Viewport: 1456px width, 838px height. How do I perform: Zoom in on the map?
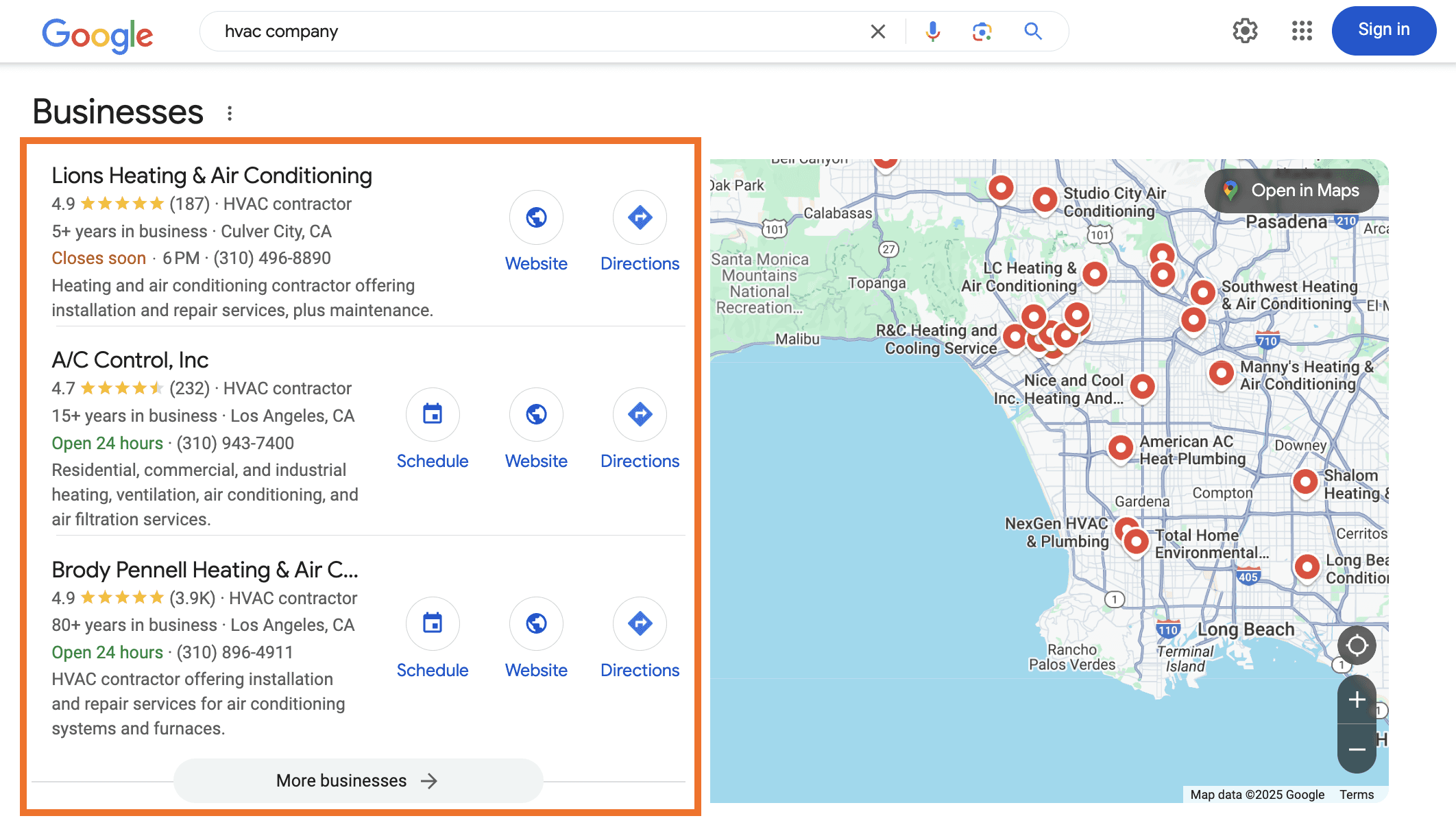[x=1357, y=699]
